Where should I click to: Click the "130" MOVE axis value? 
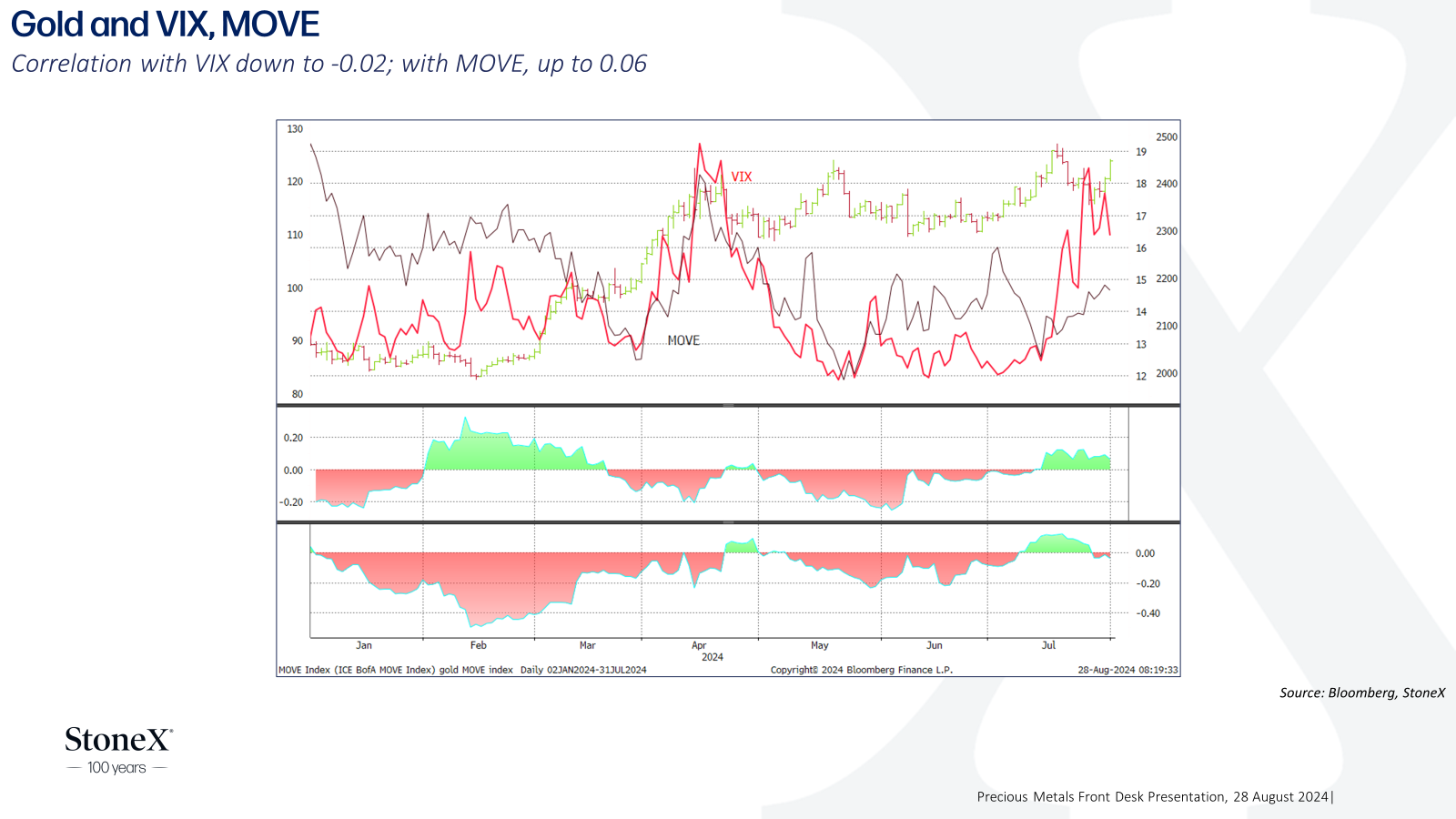coord(296,129)
